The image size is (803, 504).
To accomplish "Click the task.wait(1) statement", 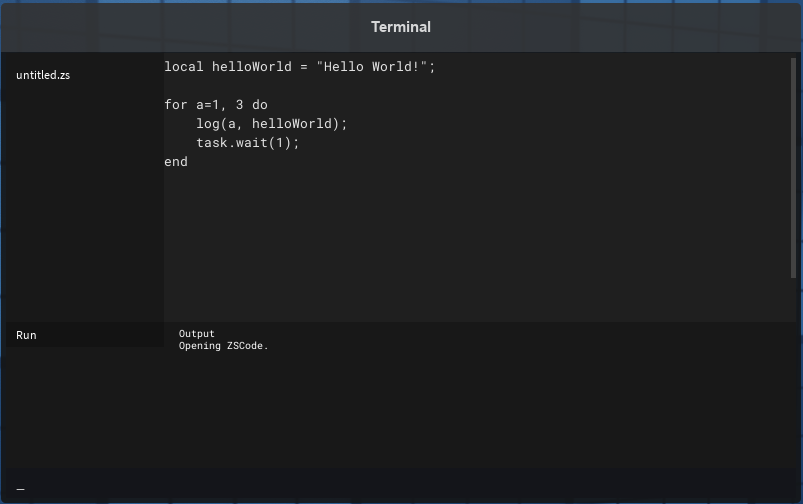I will [x=247, y=143].
